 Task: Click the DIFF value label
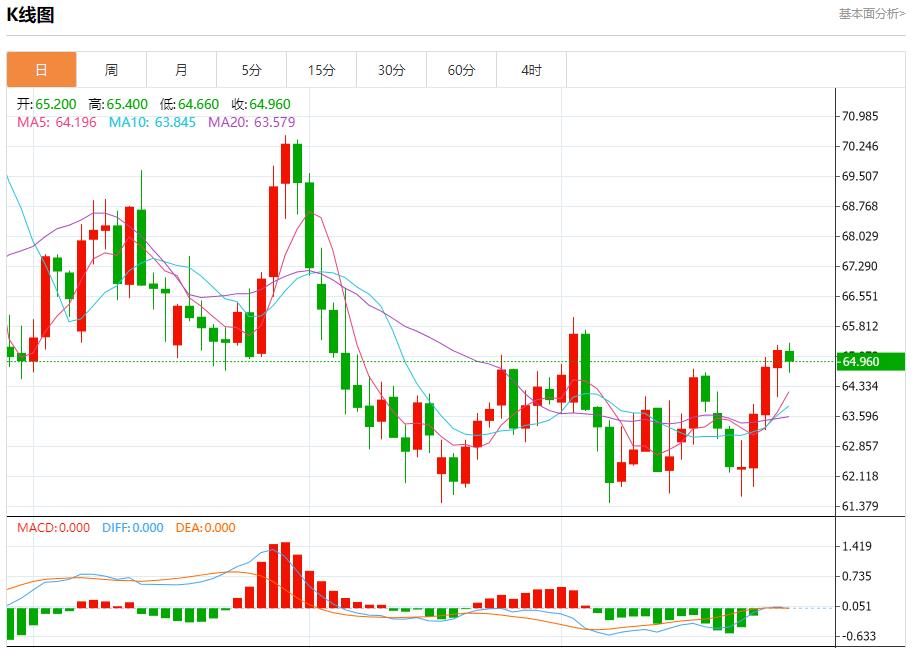point(132,528)
